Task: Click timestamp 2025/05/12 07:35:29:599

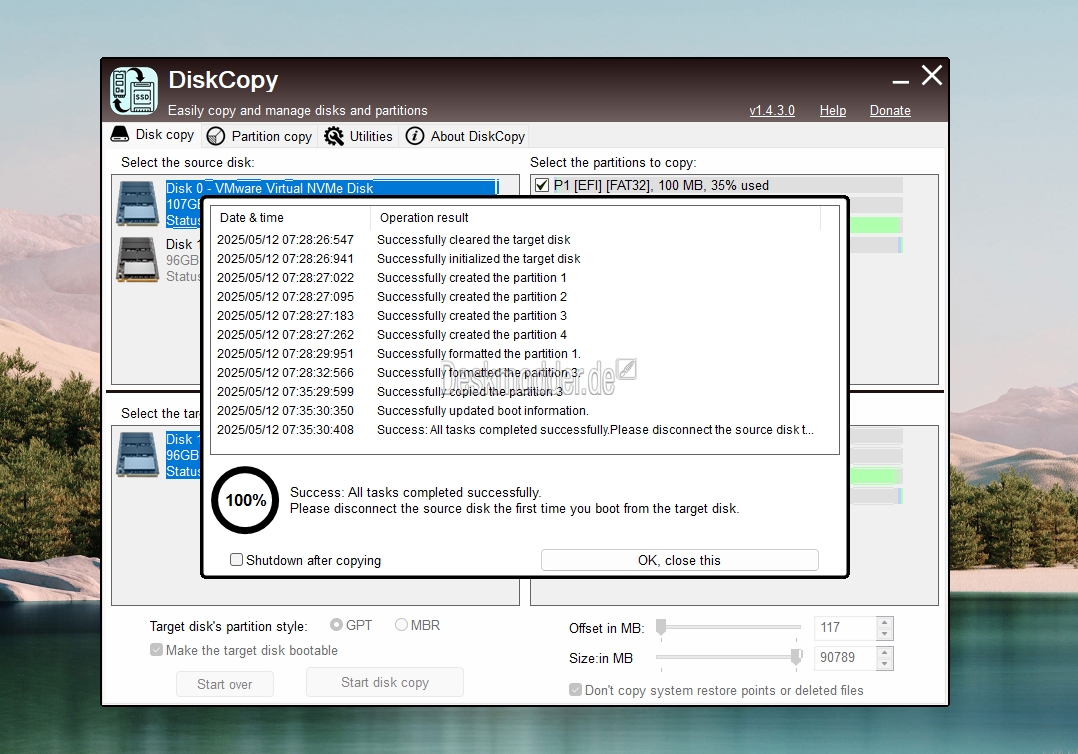Action: click(x=285, y=392)
